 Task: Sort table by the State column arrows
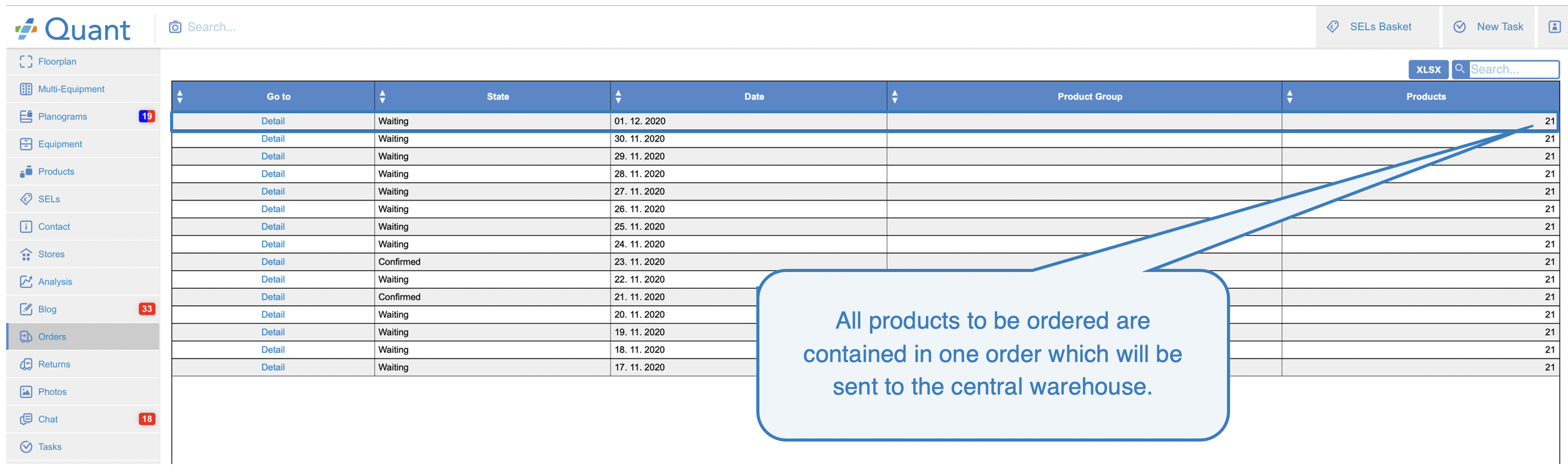tap(382, 96)
